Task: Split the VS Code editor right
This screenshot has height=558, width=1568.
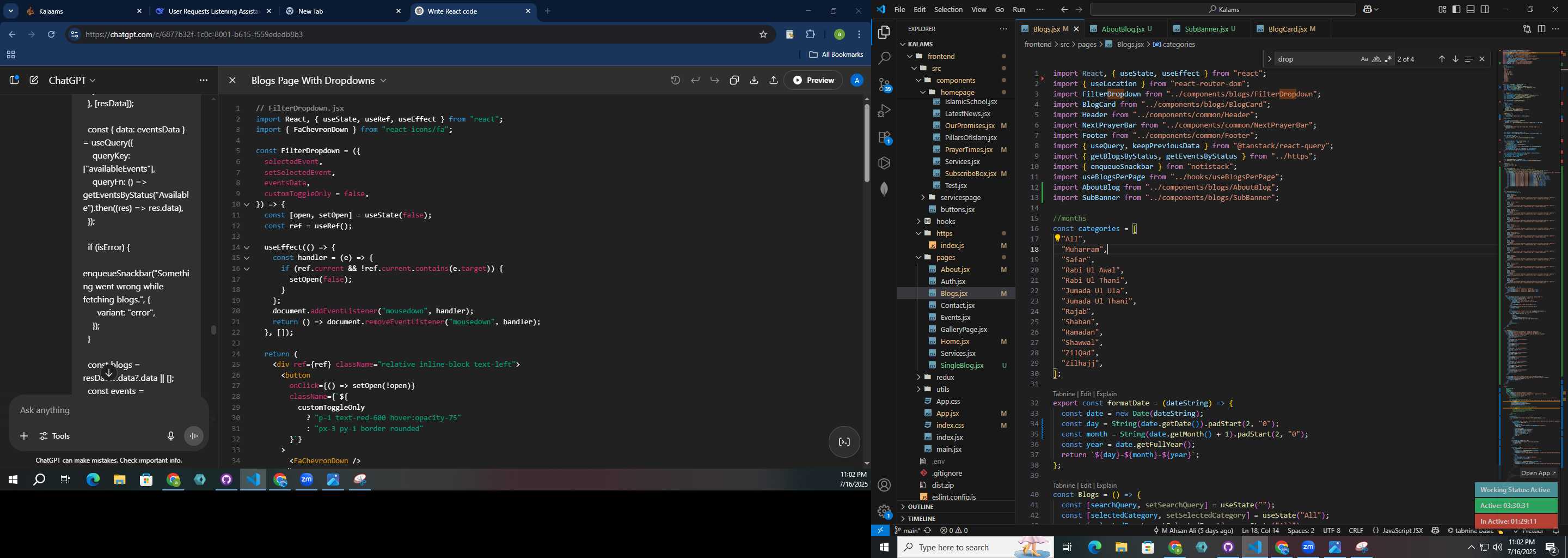Action: [x=1541, y=29]
